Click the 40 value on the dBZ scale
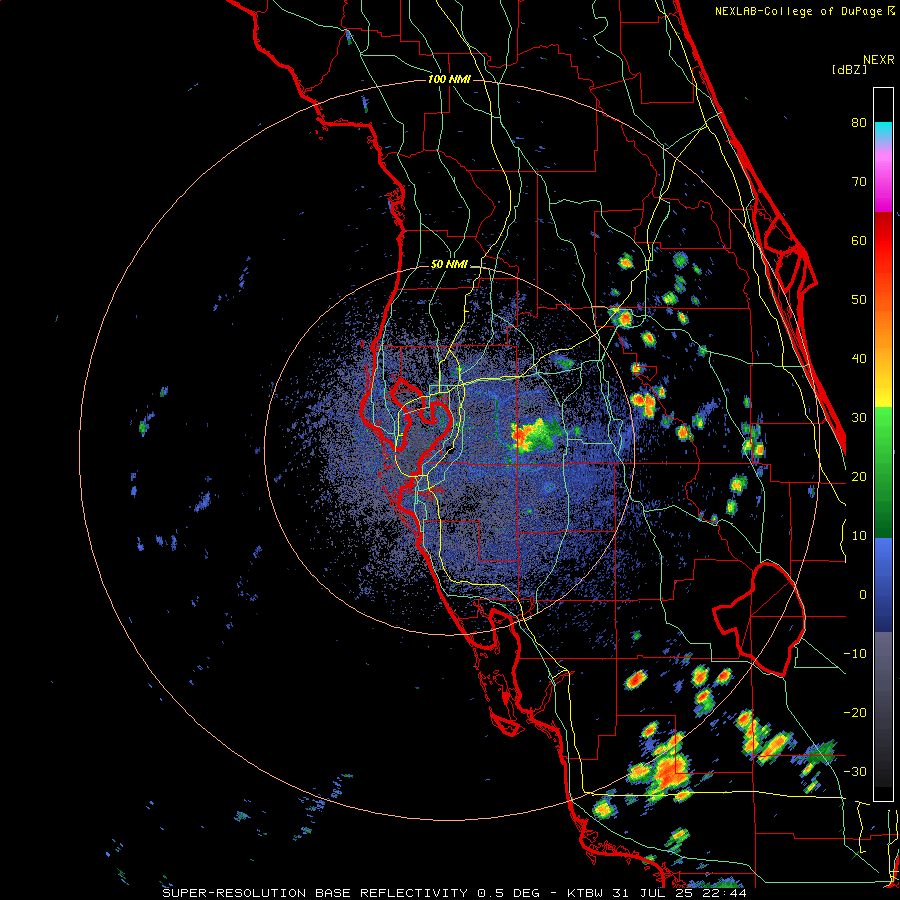The image size is (900, 900). coord(859,359)
